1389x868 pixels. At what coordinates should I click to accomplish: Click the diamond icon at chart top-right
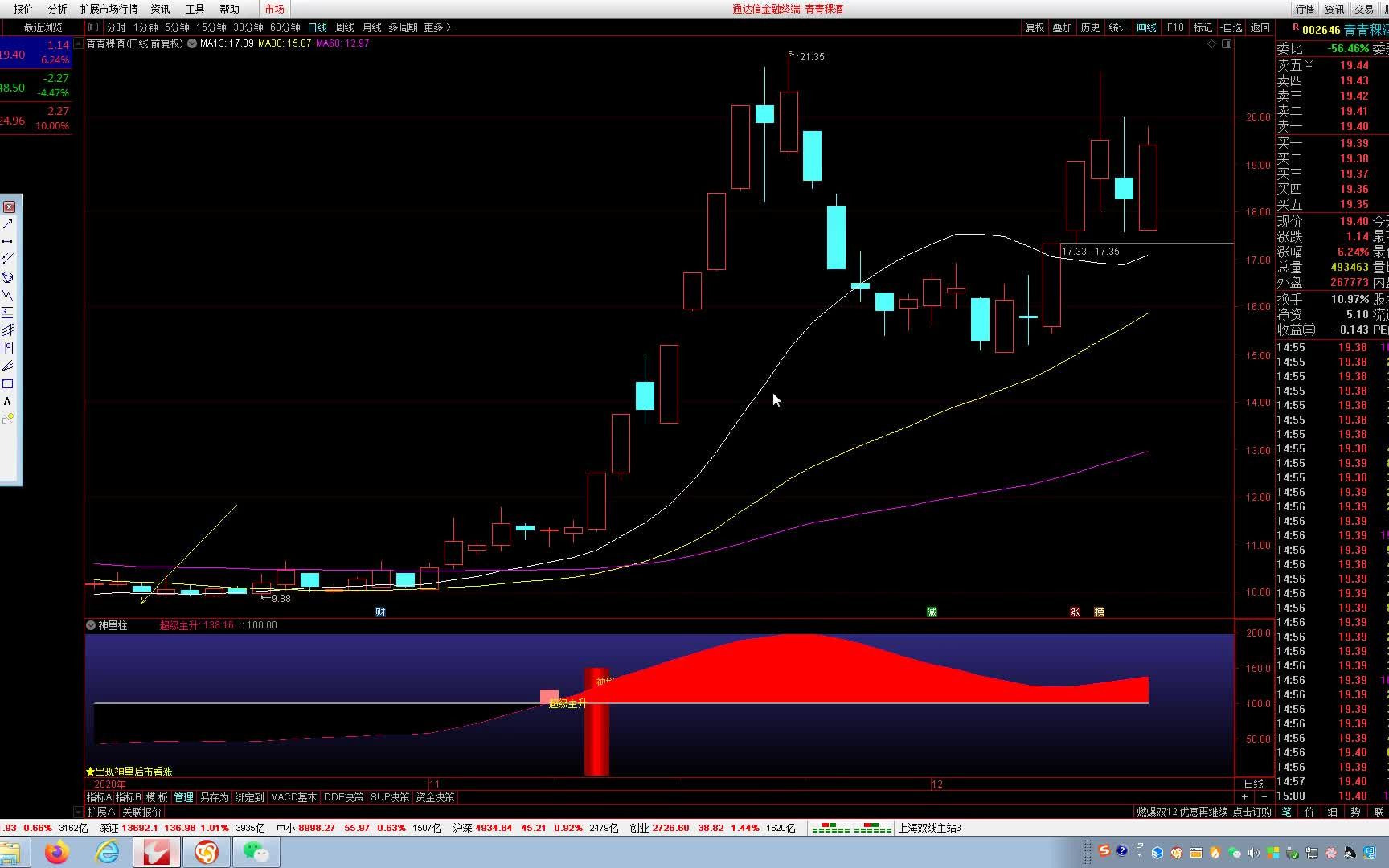coord(1211,44)
